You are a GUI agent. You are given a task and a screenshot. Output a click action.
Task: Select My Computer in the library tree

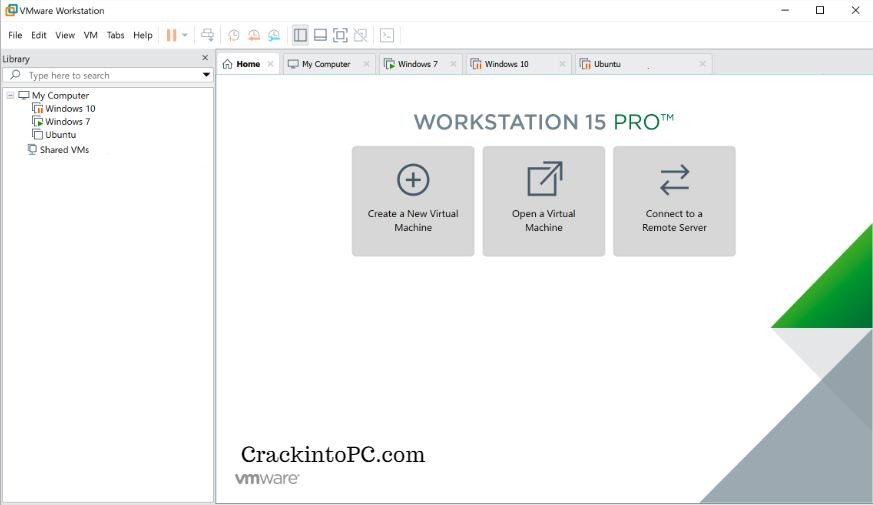point(60,95)
